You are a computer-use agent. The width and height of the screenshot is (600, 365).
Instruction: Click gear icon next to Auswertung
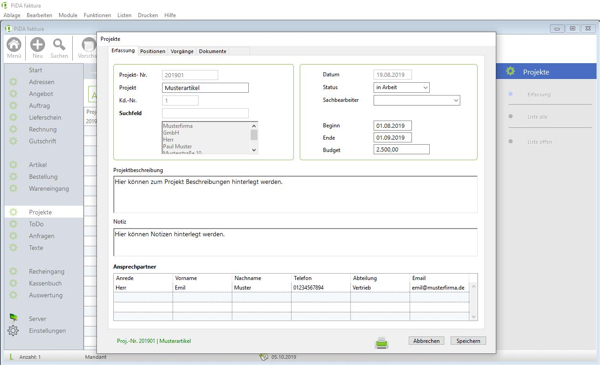(x=13, y=295)
